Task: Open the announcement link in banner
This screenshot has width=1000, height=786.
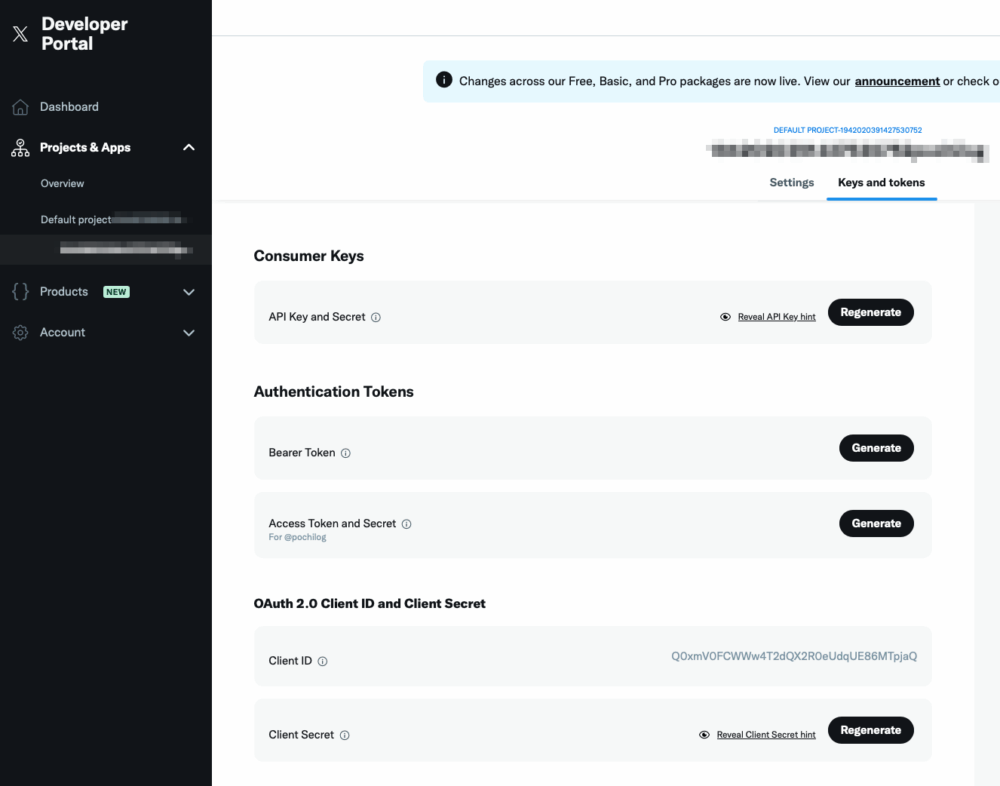Action: pos(897,81)
